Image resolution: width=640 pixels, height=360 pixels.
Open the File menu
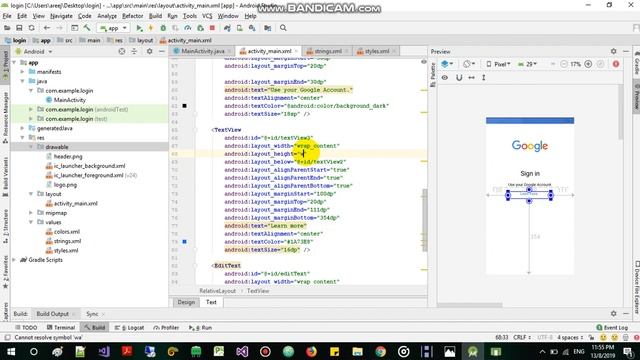7,16
